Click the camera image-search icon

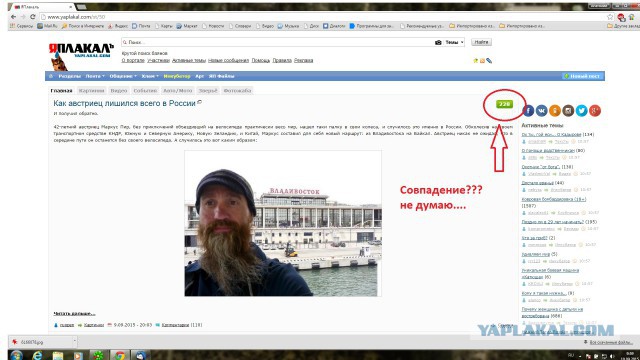pyautogui.click(x=438, y=42)
